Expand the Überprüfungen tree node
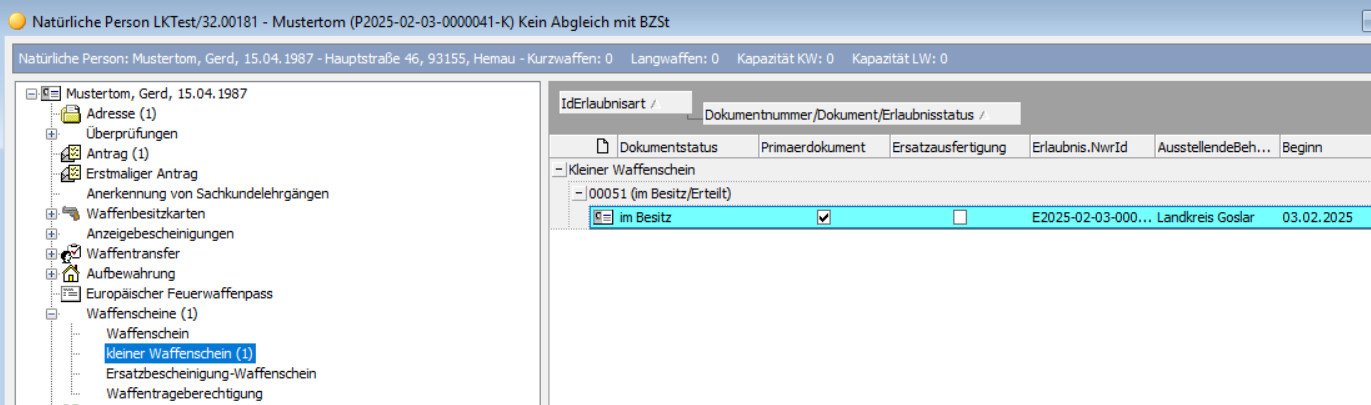Image resolution: width=1371 pixels, height=405 pixels. (51, 134)
